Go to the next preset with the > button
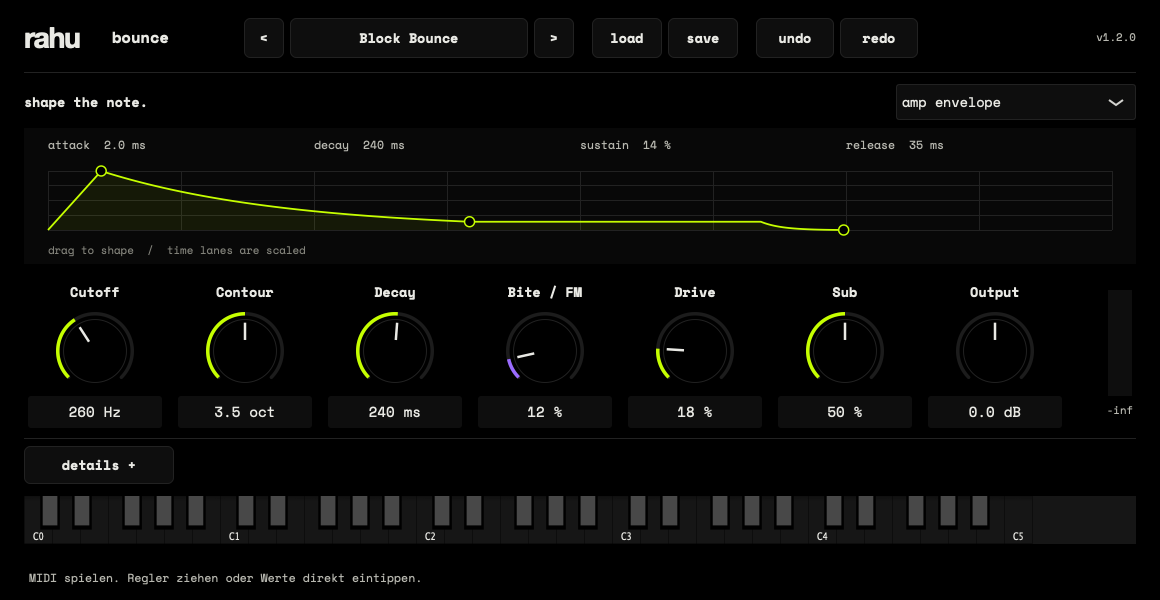 point(553,38)
